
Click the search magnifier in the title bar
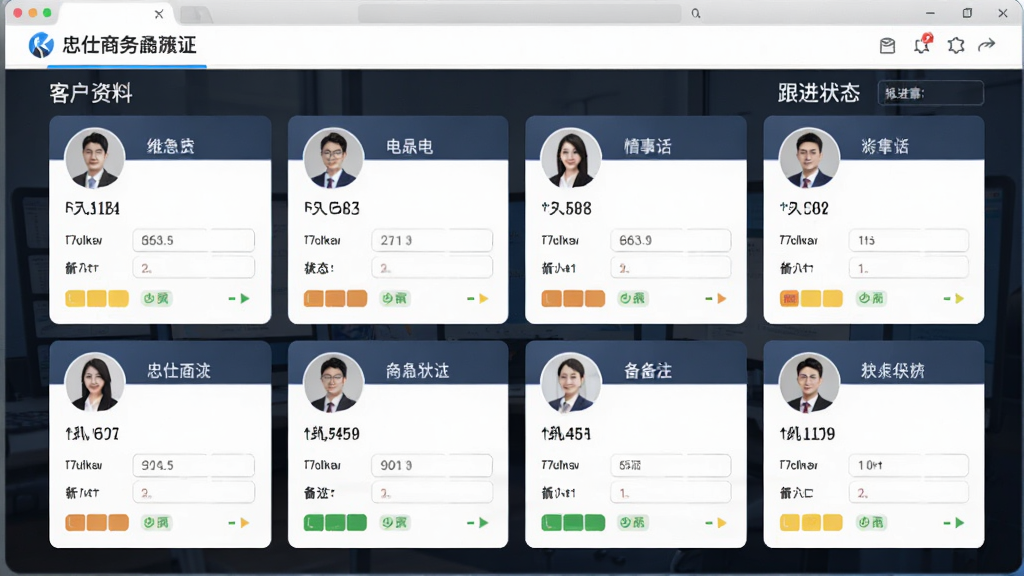pyautogui.click(x=696, y=13)
